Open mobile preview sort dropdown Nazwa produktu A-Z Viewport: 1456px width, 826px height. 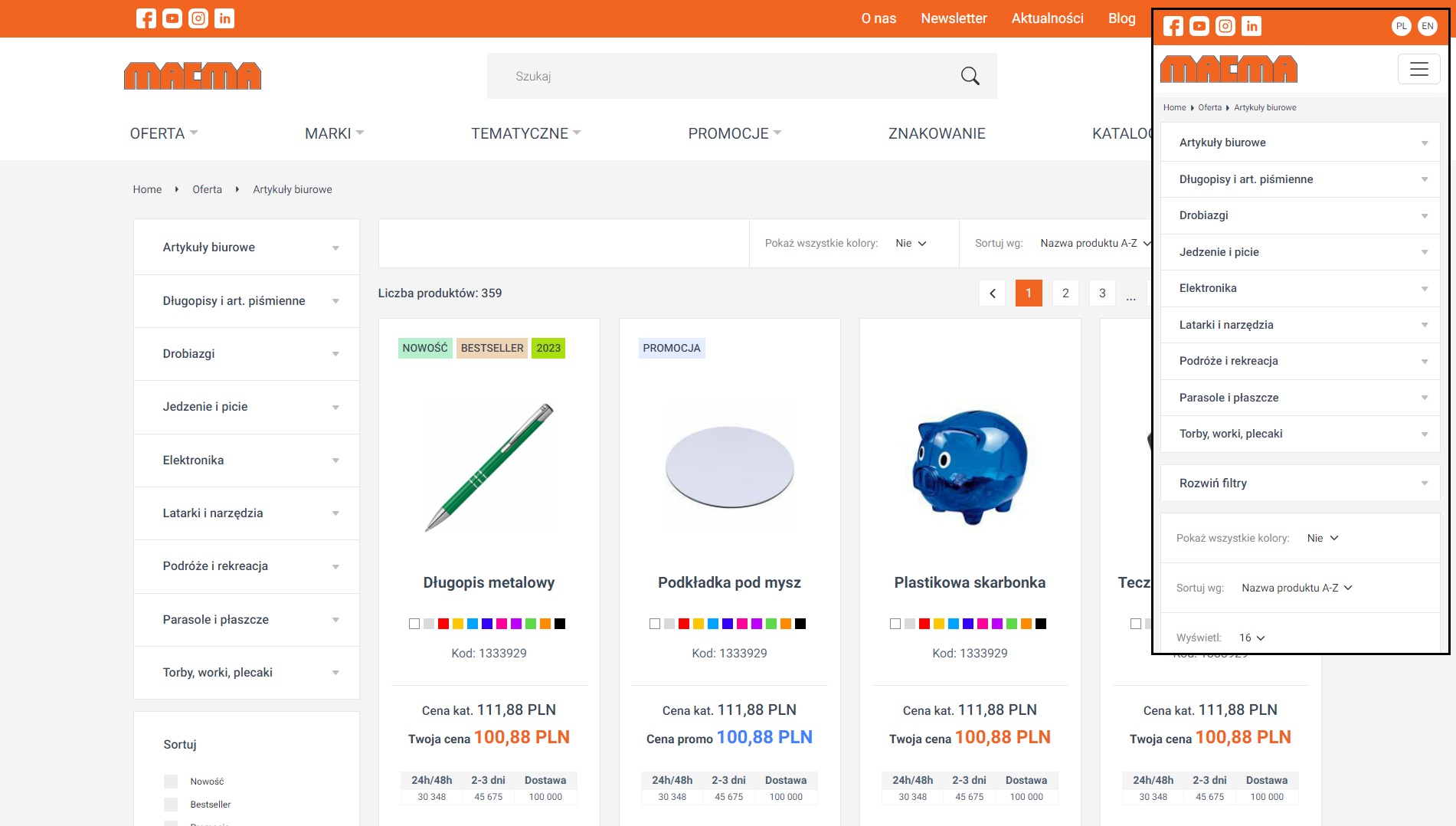(x=1297, y=588)
